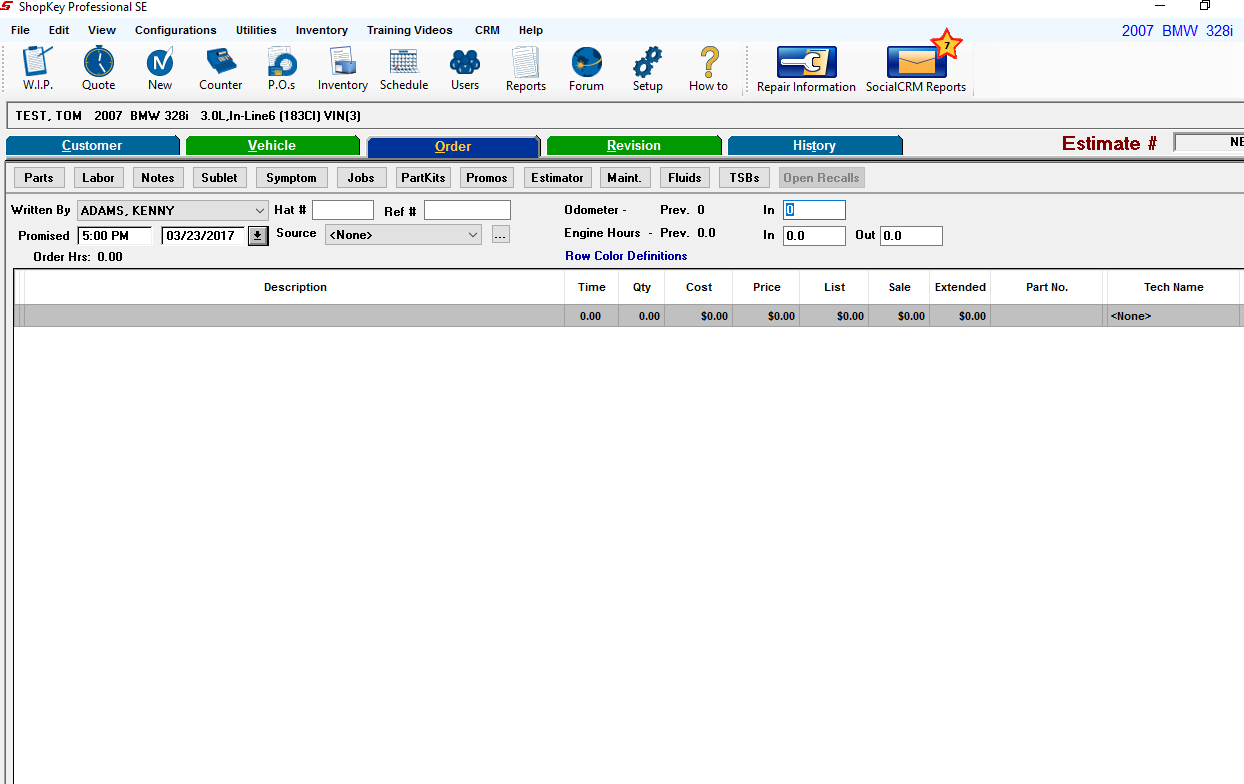This screenshot has width=1244, height=784.
Task: Start a New order from toolbar
Action: [x=160, y=69]
